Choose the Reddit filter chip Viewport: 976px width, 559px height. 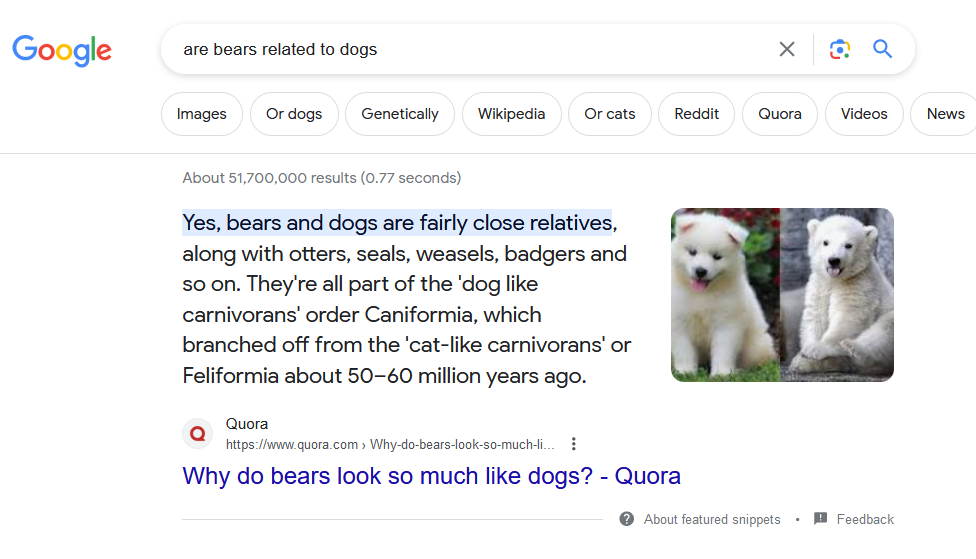(696, 114)
